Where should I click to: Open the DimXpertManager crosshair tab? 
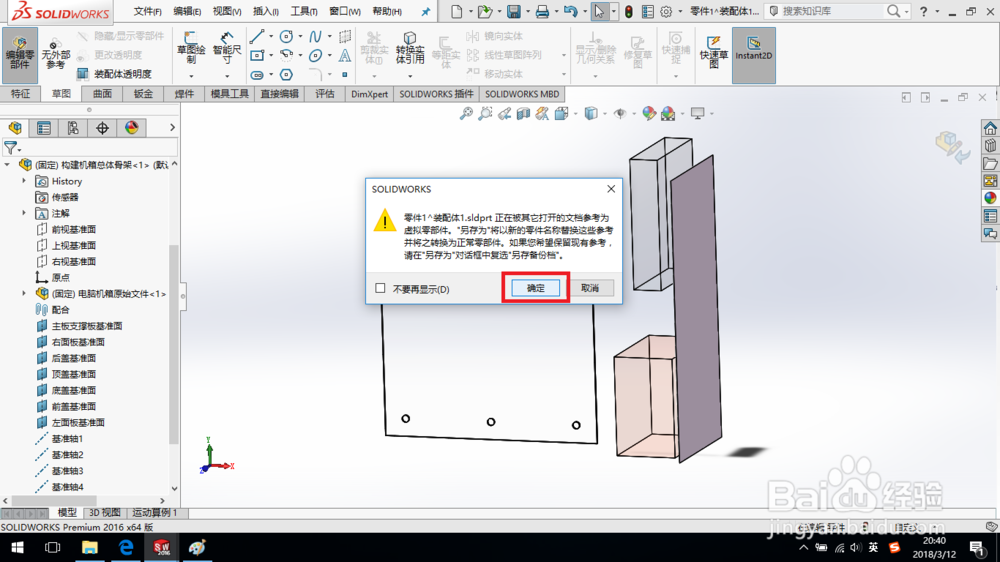coord(102,128)
